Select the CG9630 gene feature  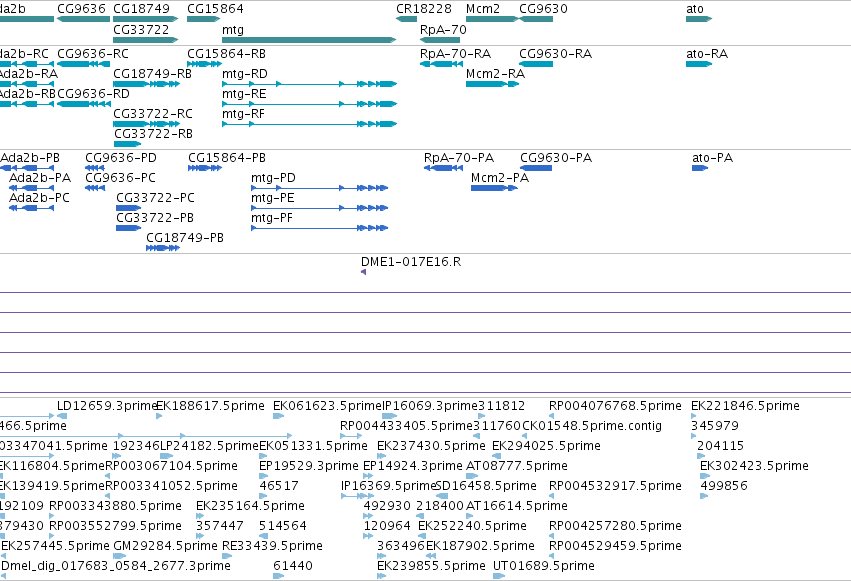tap(536, 19)
